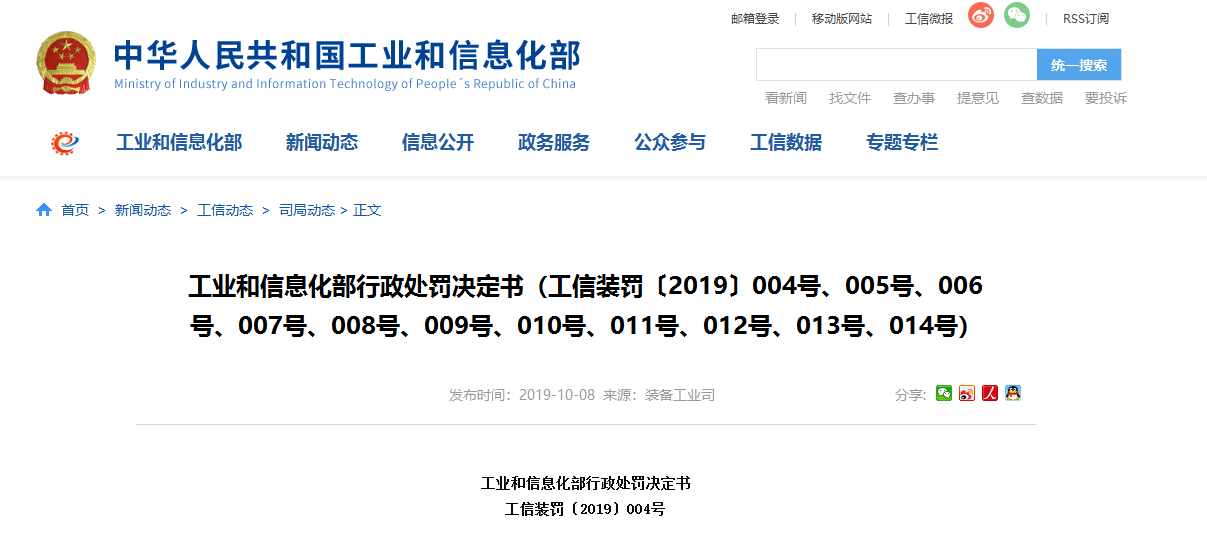Focus the site search input field
The image size is (1207, 540).
point(897,65)
